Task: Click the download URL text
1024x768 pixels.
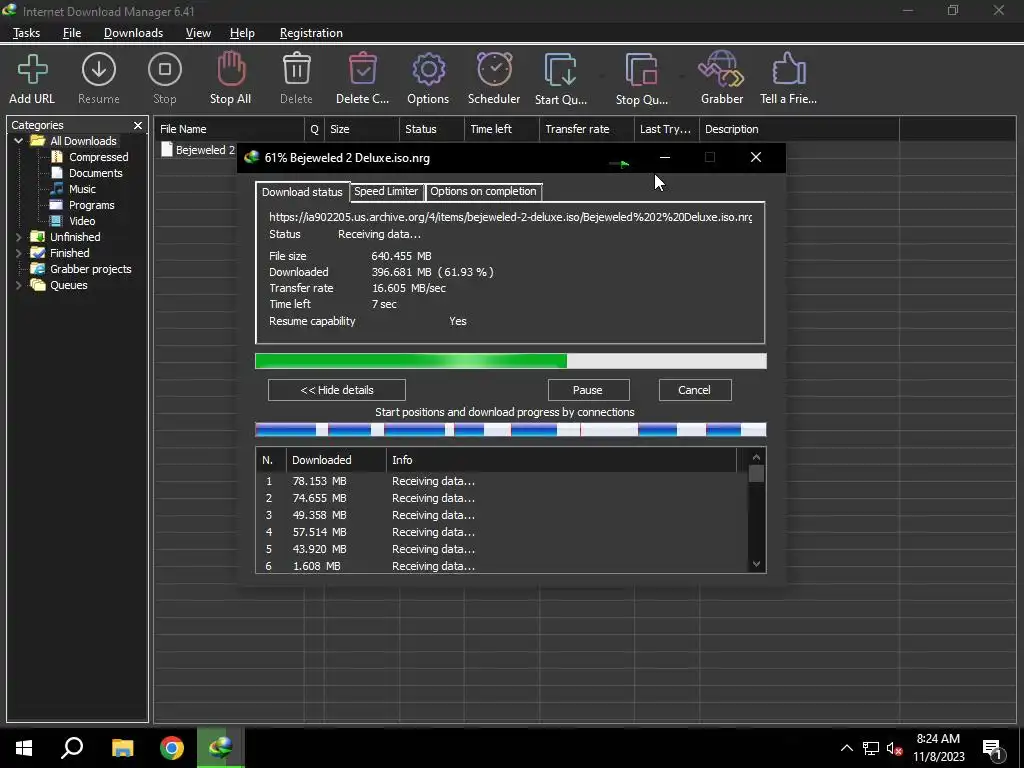Action: [x=511, y=217]
